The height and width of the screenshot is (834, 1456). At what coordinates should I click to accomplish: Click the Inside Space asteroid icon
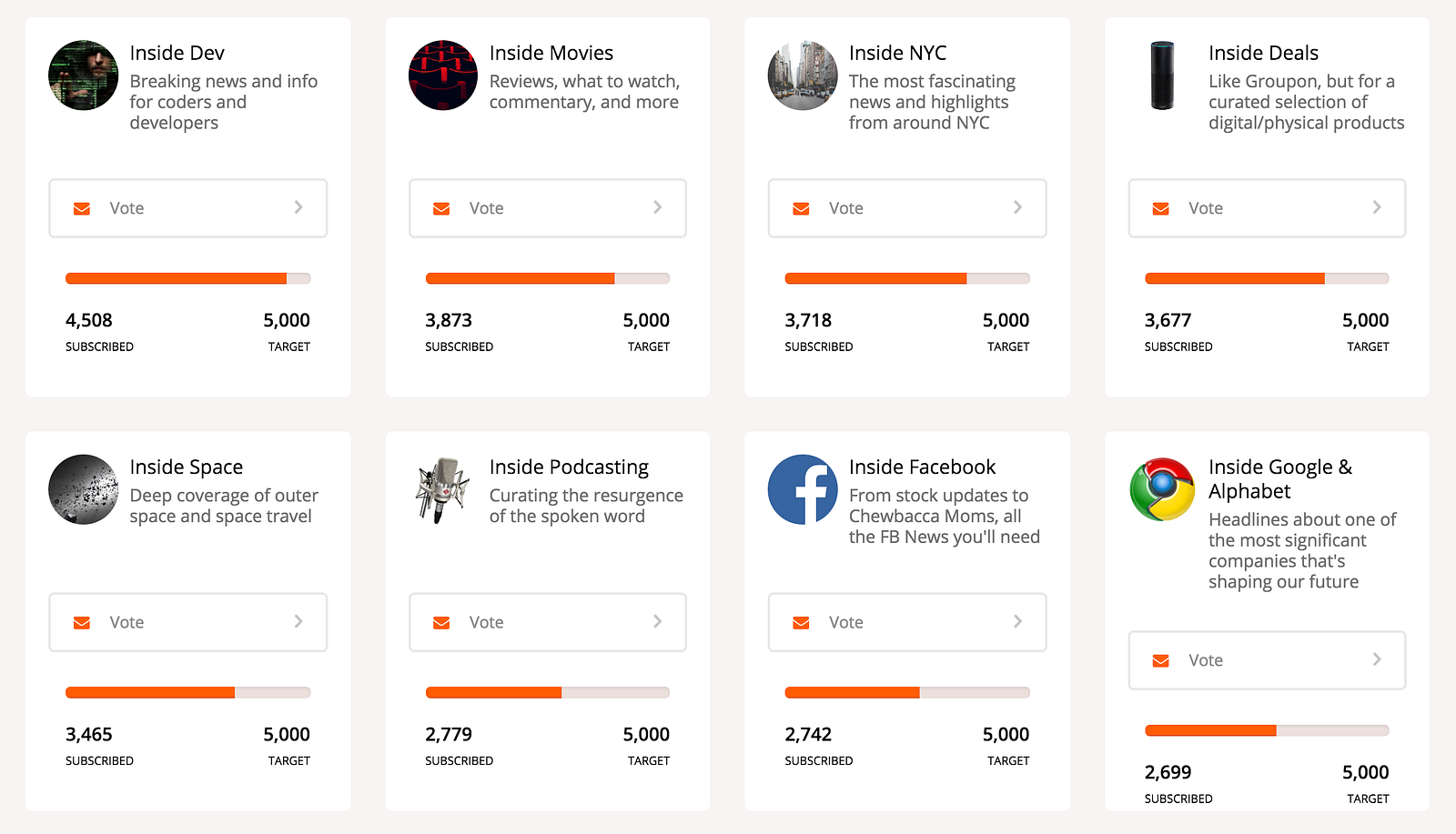click(x=83, y=489)
